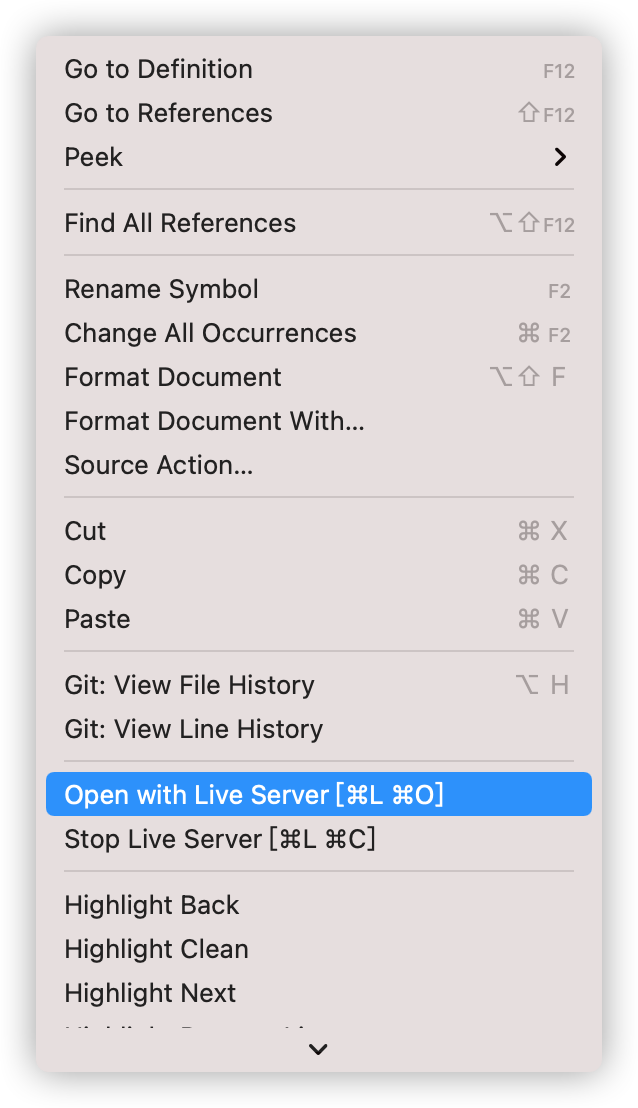Viewport: 638px width, 1108px height.
Task: Open the Peek submenu
Action: 319,157
